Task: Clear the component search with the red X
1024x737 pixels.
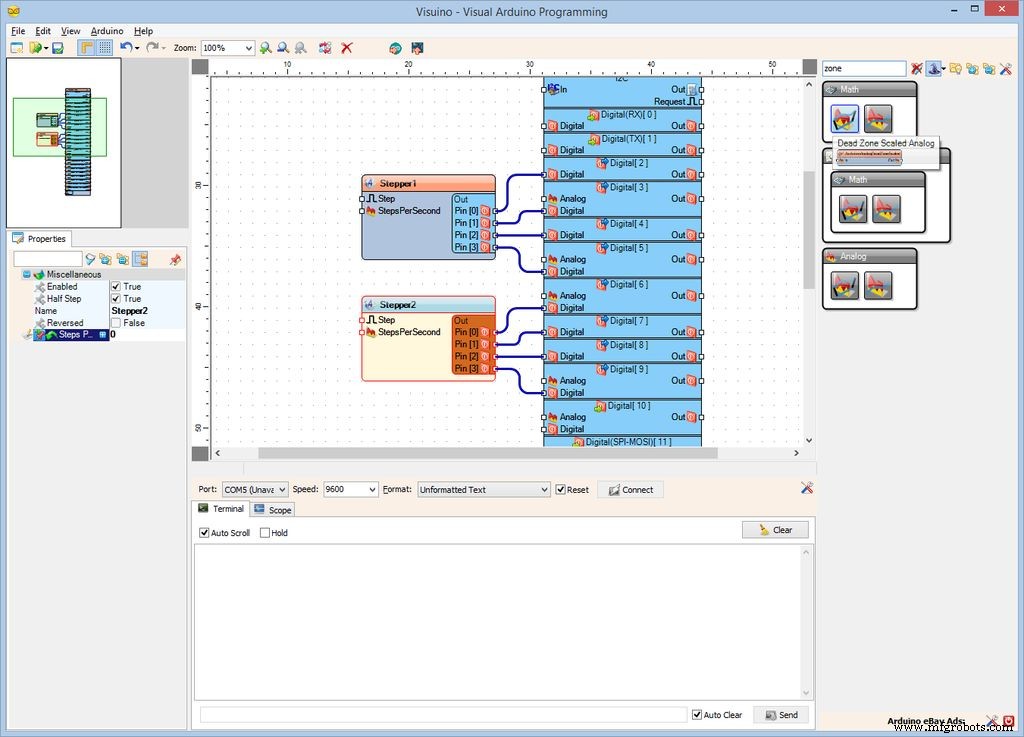Action: [917, 68]
